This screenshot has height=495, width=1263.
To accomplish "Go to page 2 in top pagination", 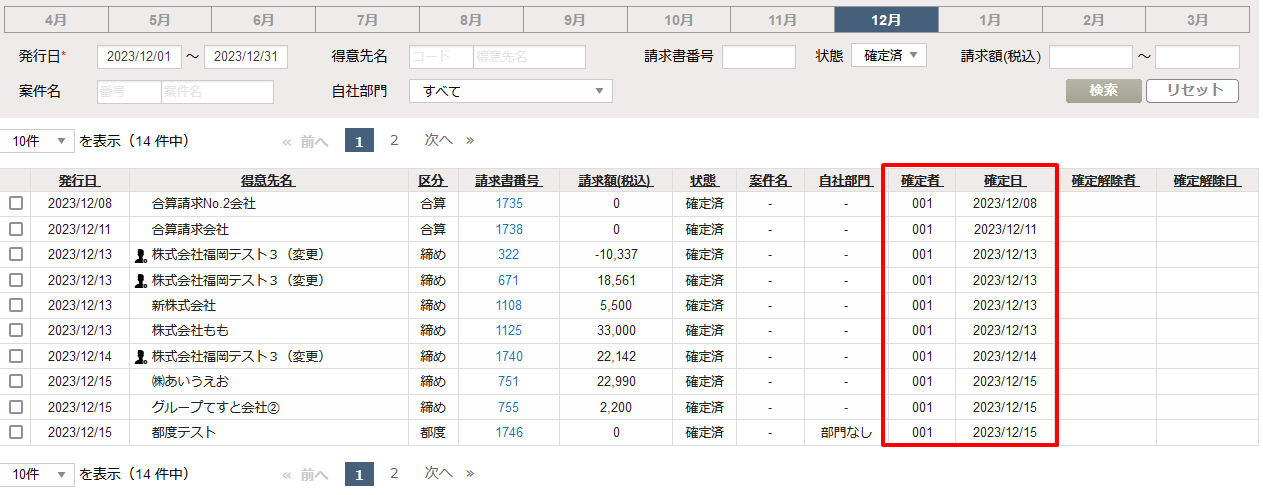I will click(x=394, y=140).
